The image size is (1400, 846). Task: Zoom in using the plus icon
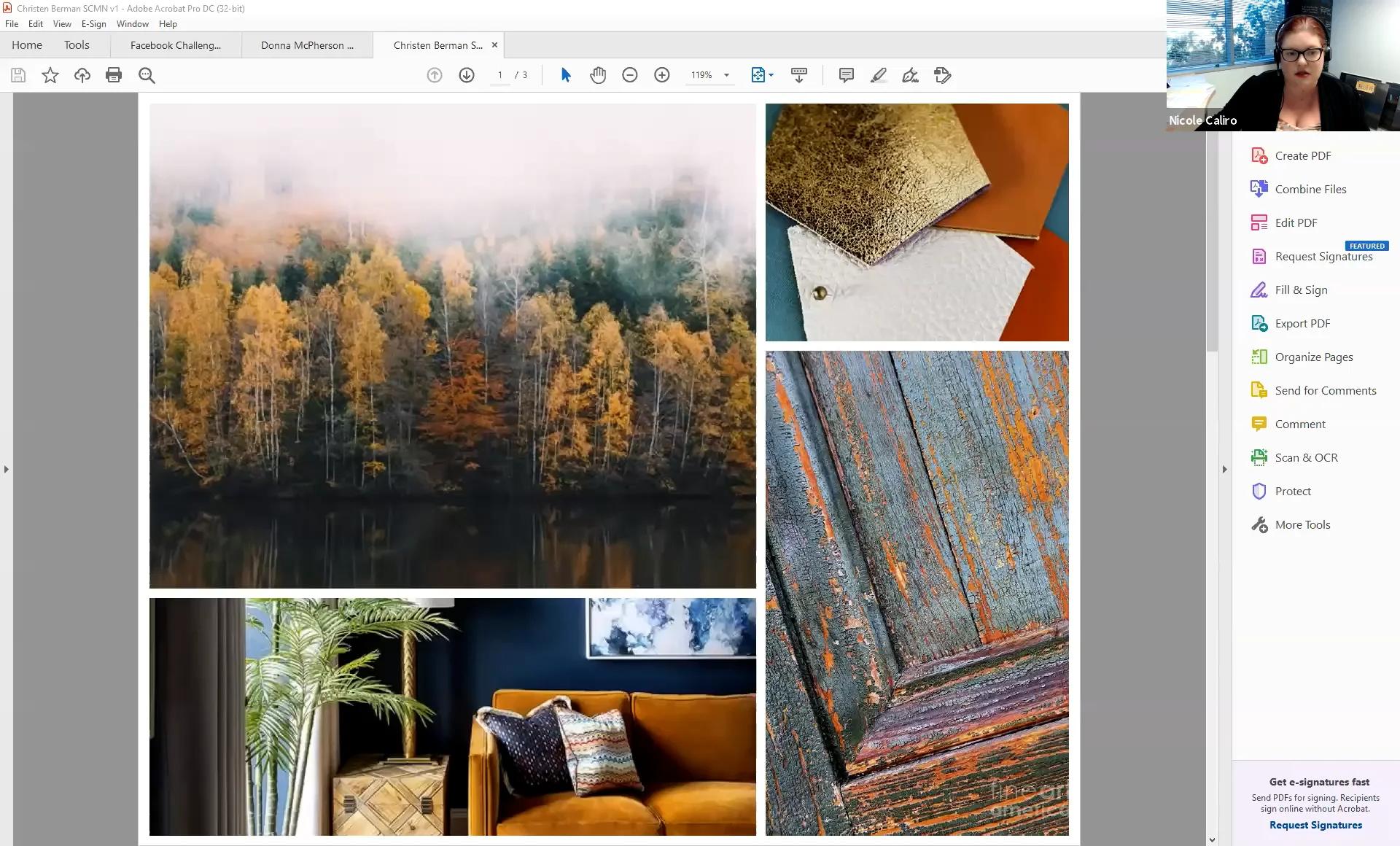coord(662,75)
